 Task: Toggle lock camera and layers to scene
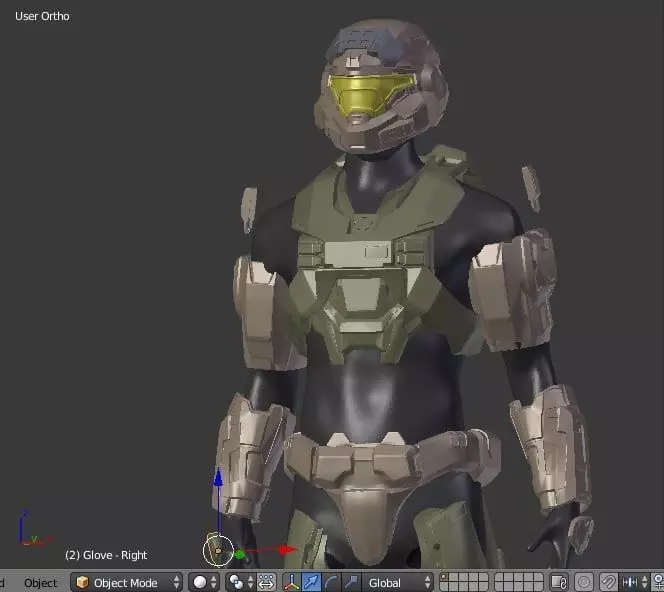coord(559,583)
